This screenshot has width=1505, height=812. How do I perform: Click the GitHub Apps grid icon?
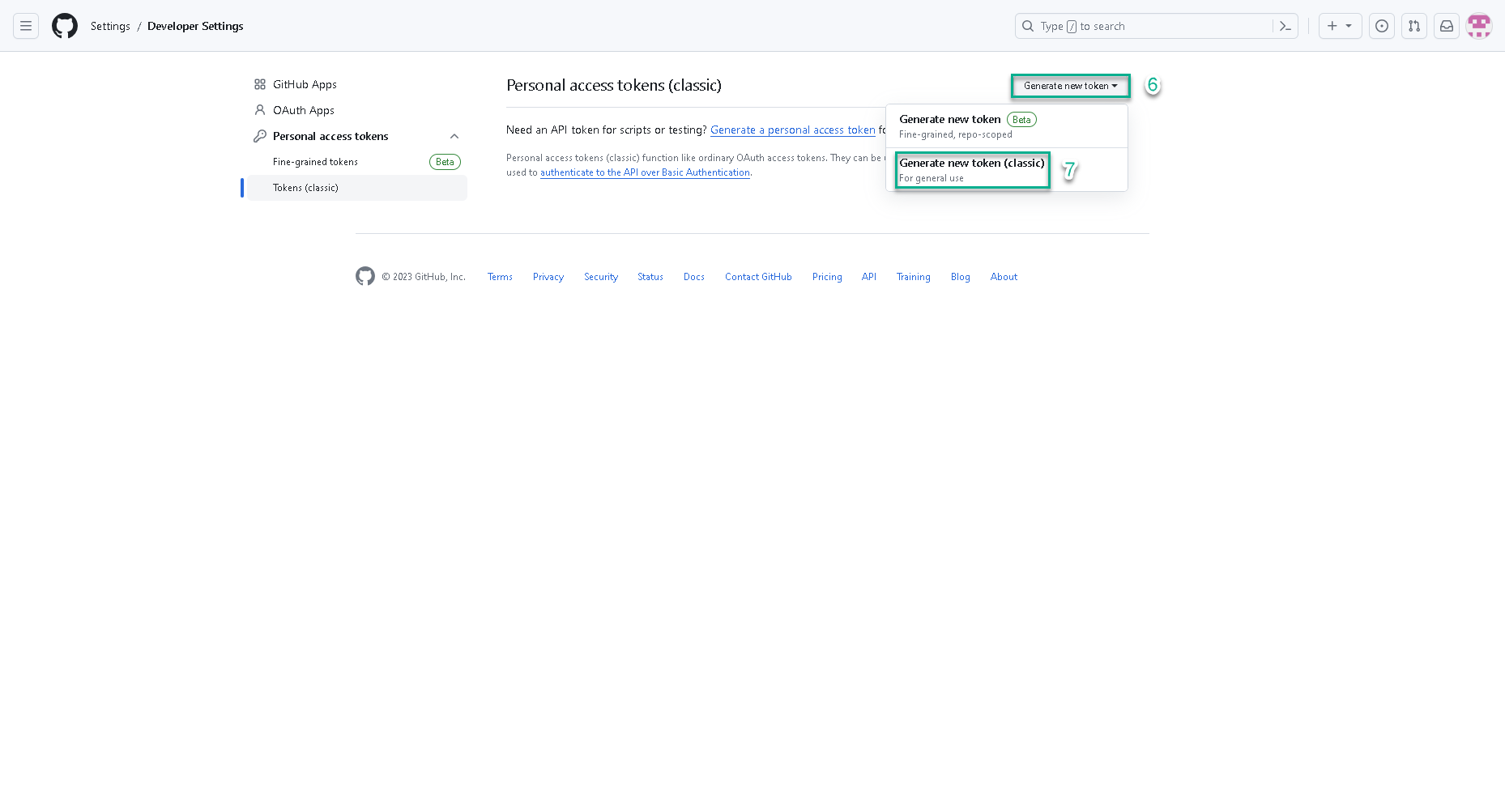tap(260, 83)
